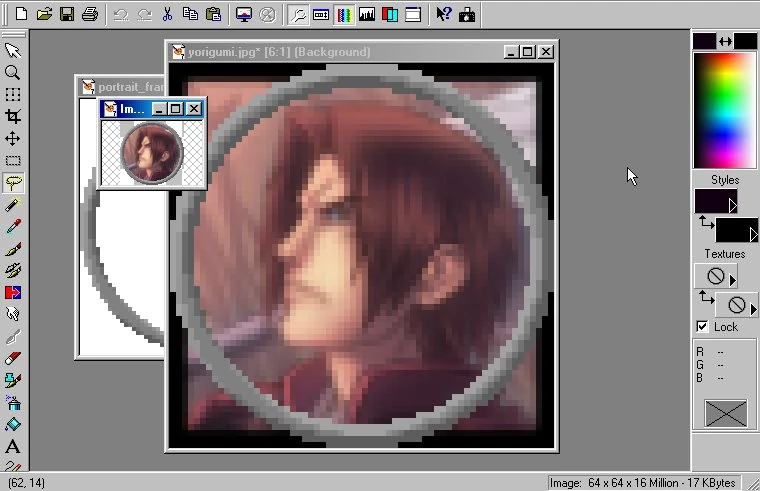The width and height of the screenshot is (760, 491).
Task: Select the Flood Fill bucket tool
Action: tap(13, 424)
